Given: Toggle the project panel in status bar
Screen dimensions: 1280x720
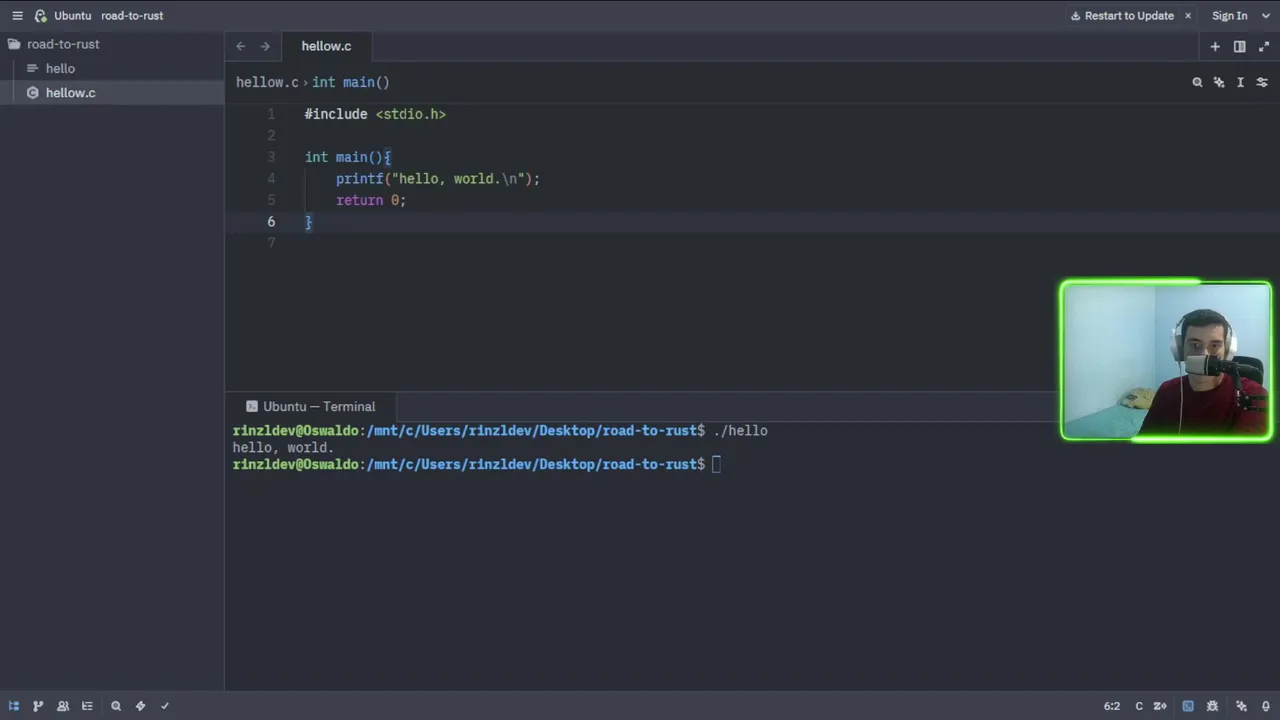Looking at the screenshot, I should [x=14, y=706].
